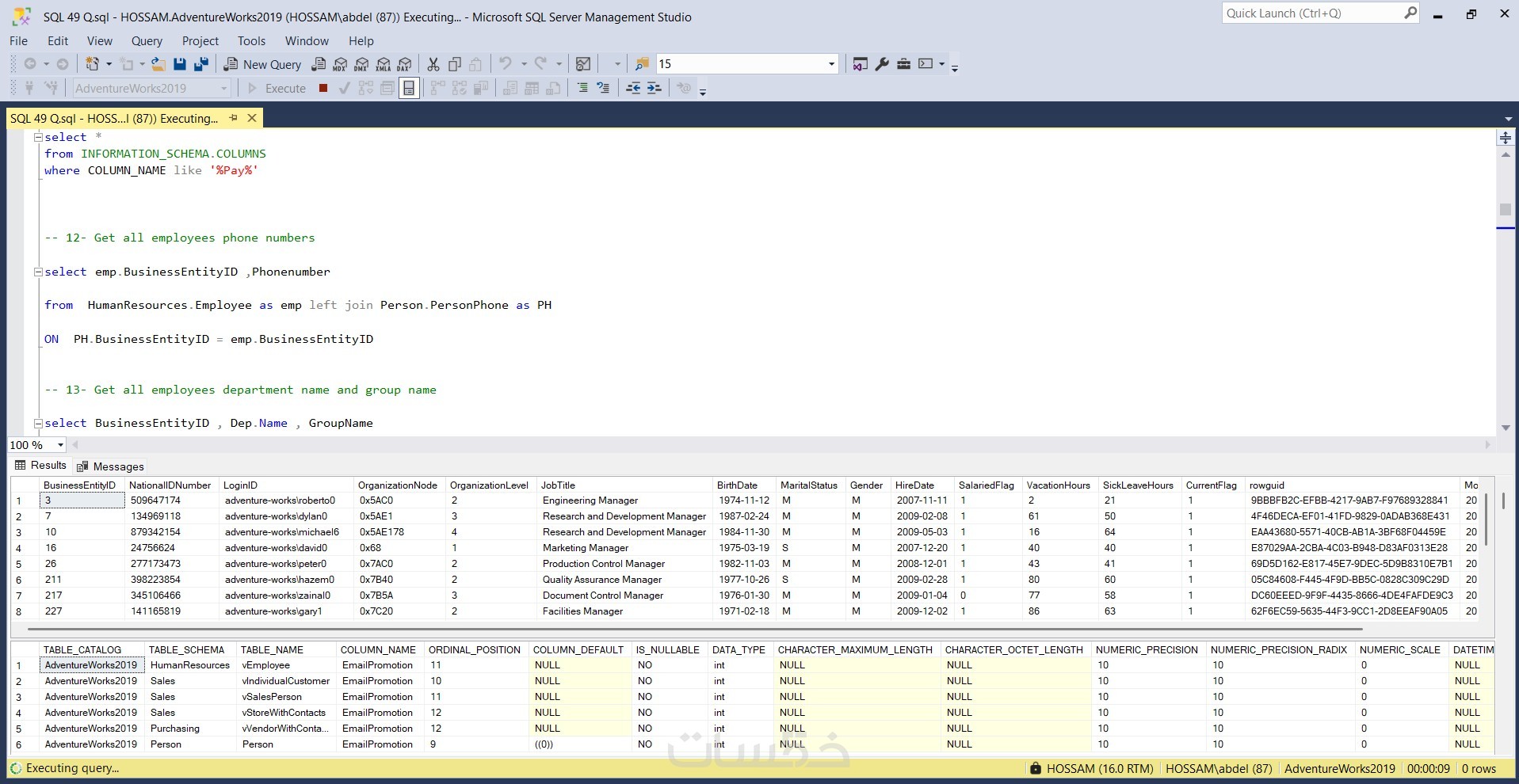Click the results grid horizontal scrollbar

pyautogui.click(x=694, y=630)
